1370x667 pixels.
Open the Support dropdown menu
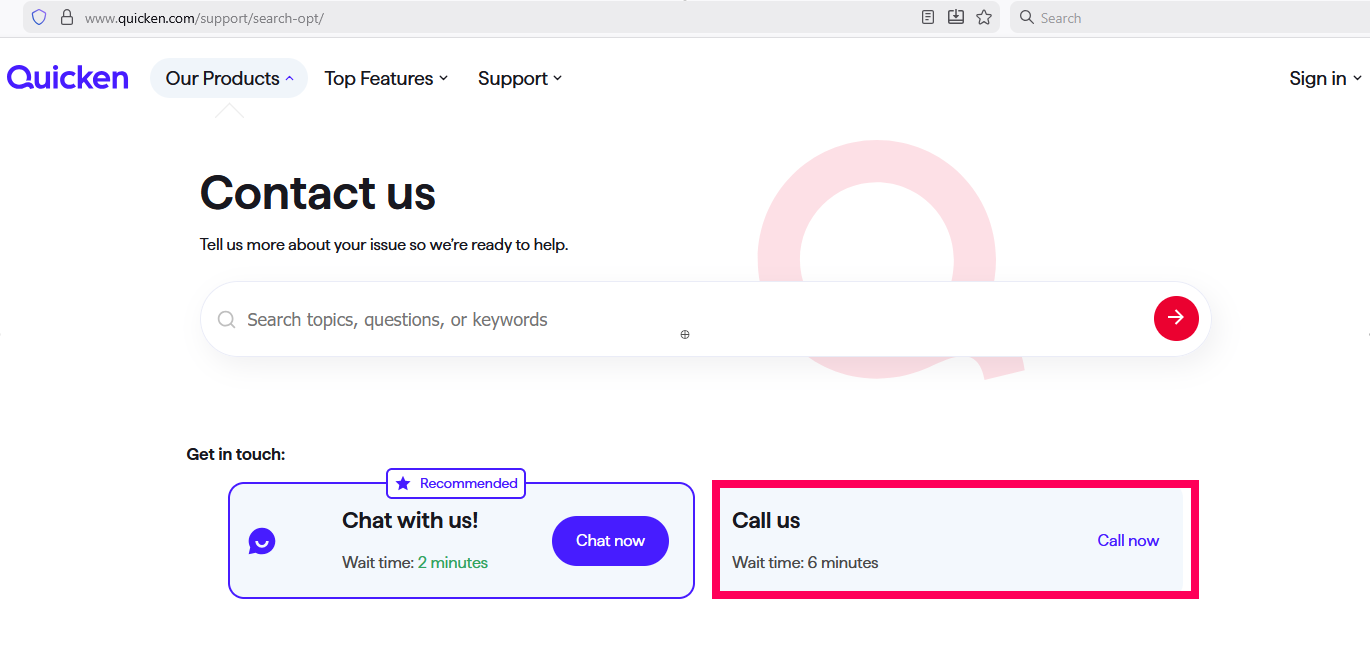coord(520,78)
